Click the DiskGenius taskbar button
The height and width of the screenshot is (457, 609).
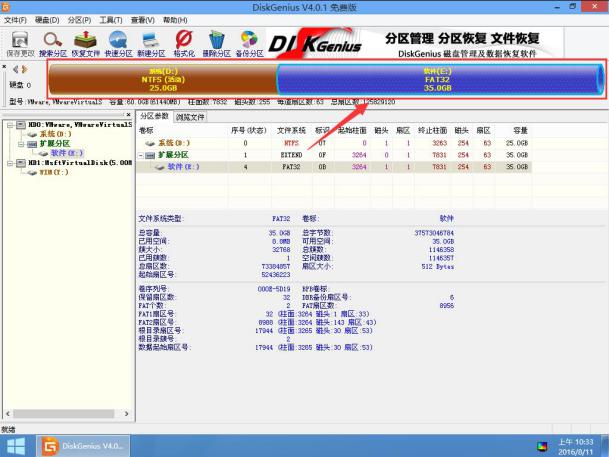(x=83, y=446)
